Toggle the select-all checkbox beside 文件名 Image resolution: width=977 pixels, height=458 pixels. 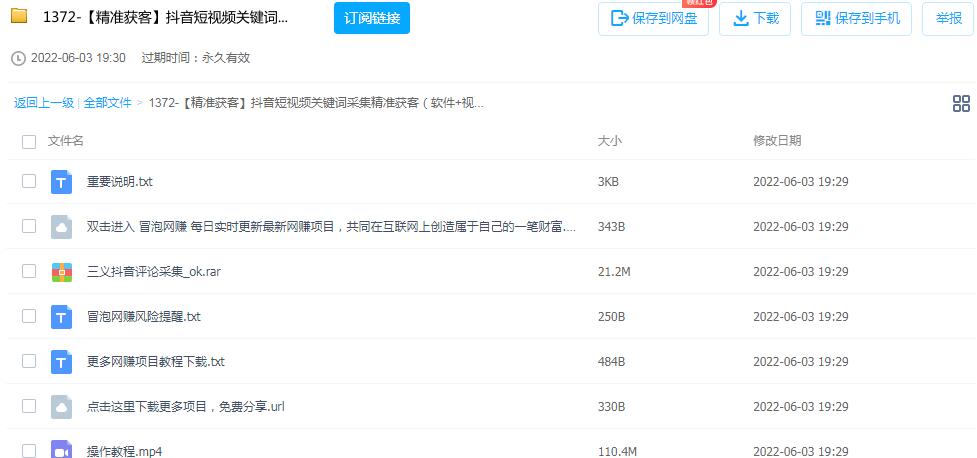[x=29, y=141]
